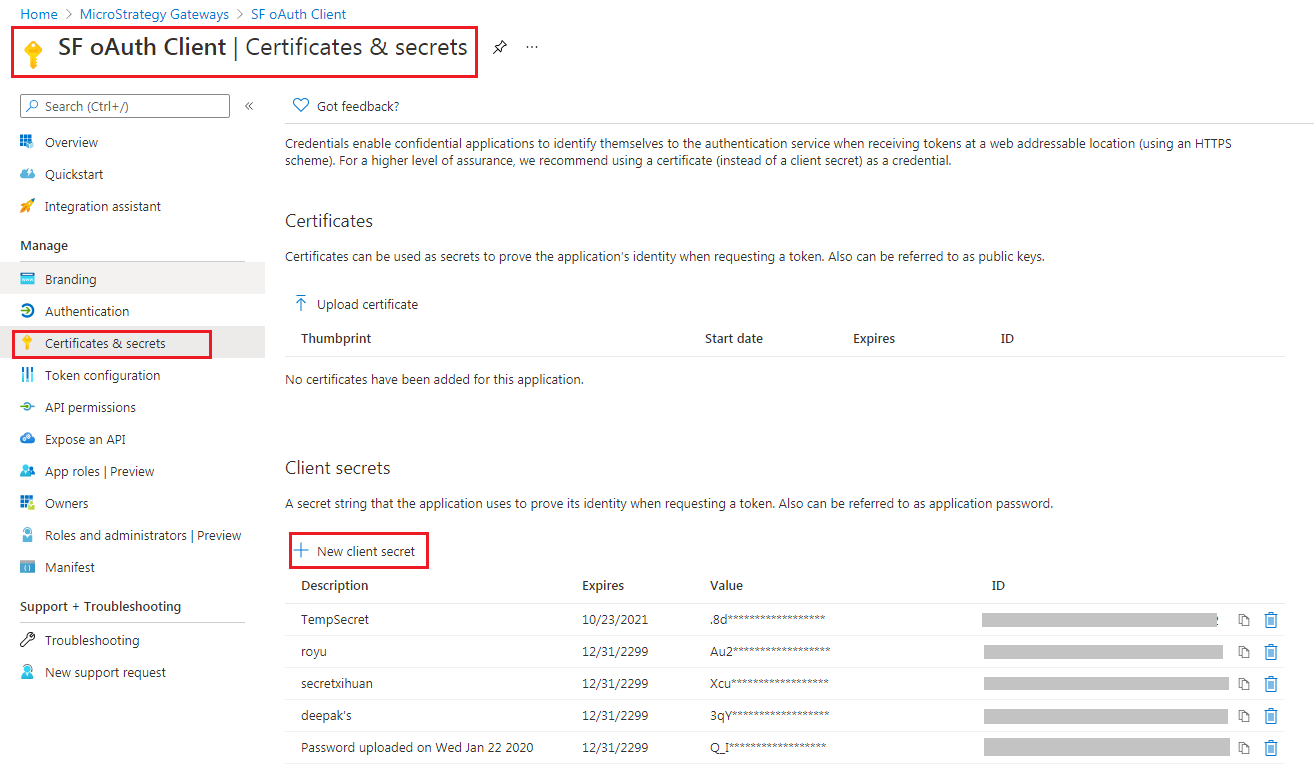
Task: Navigate to MicroStrategy Gateways breadcrumb
Action: tap(154, 14)
